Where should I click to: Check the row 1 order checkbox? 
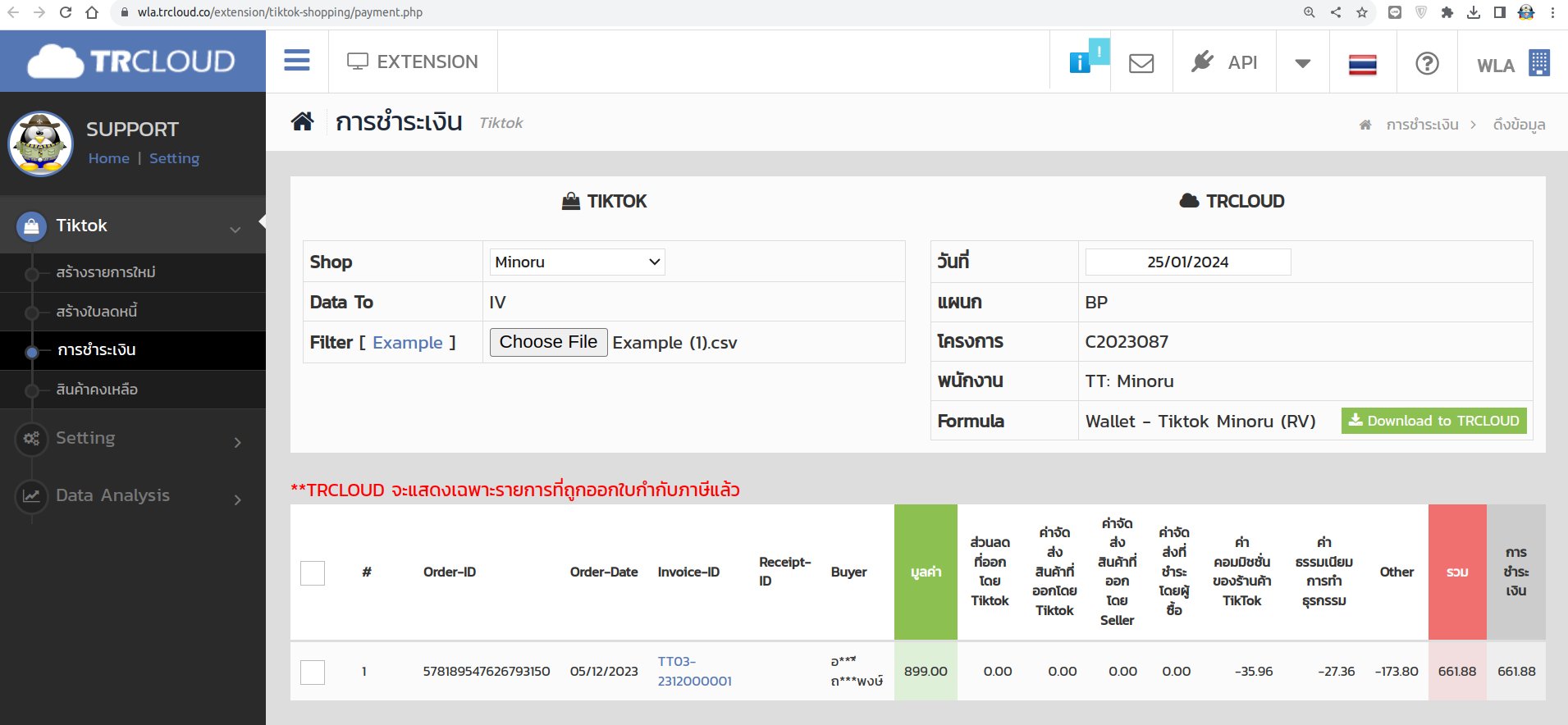coord(313,673)
